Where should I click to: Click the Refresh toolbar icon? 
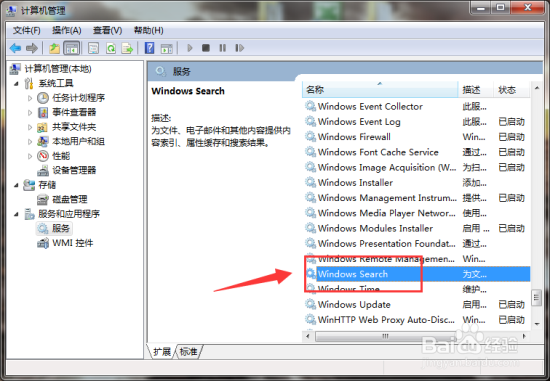point(111,48)
